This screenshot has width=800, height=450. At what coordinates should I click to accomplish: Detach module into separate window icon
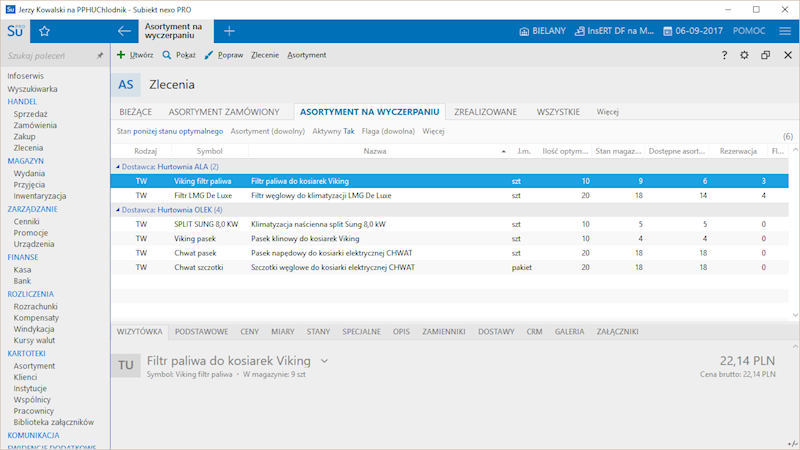tap(765, 55)
